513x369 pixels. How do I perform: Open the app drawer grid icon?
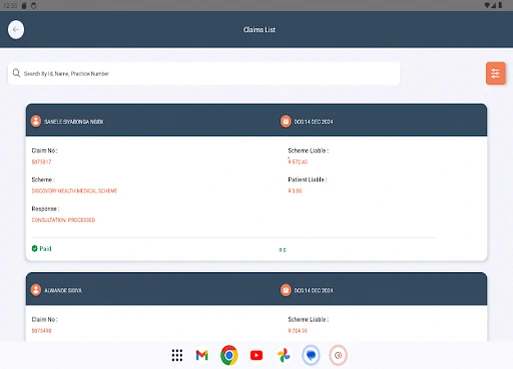177,355
